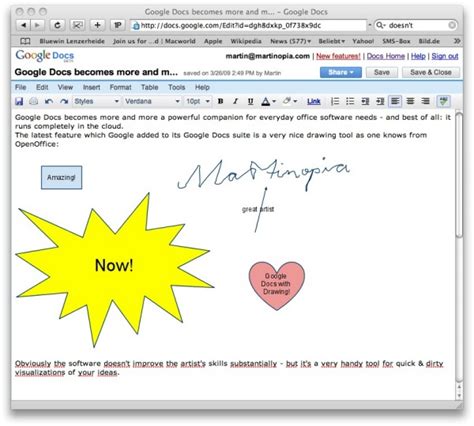Open the Apple bookmark
Image resolution: width=474 pixels, height=426 pixels.
(x=213, y=41)
